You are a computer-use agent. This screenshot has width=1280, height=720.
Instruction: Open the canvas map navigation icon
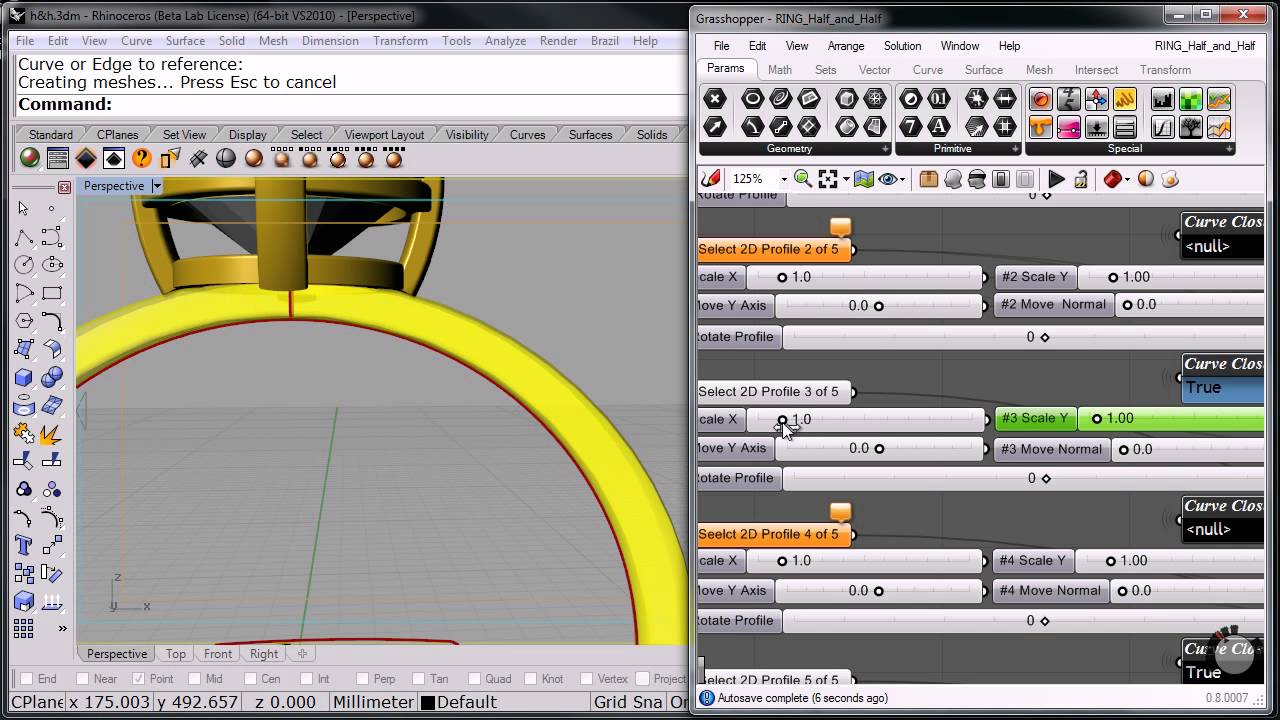(864, 179)
